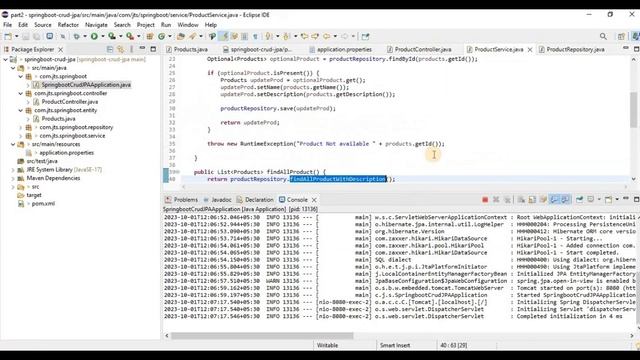The image size is (640, 360).
Task: Open the Back navigation history dropdown
Action: point(335,36)
